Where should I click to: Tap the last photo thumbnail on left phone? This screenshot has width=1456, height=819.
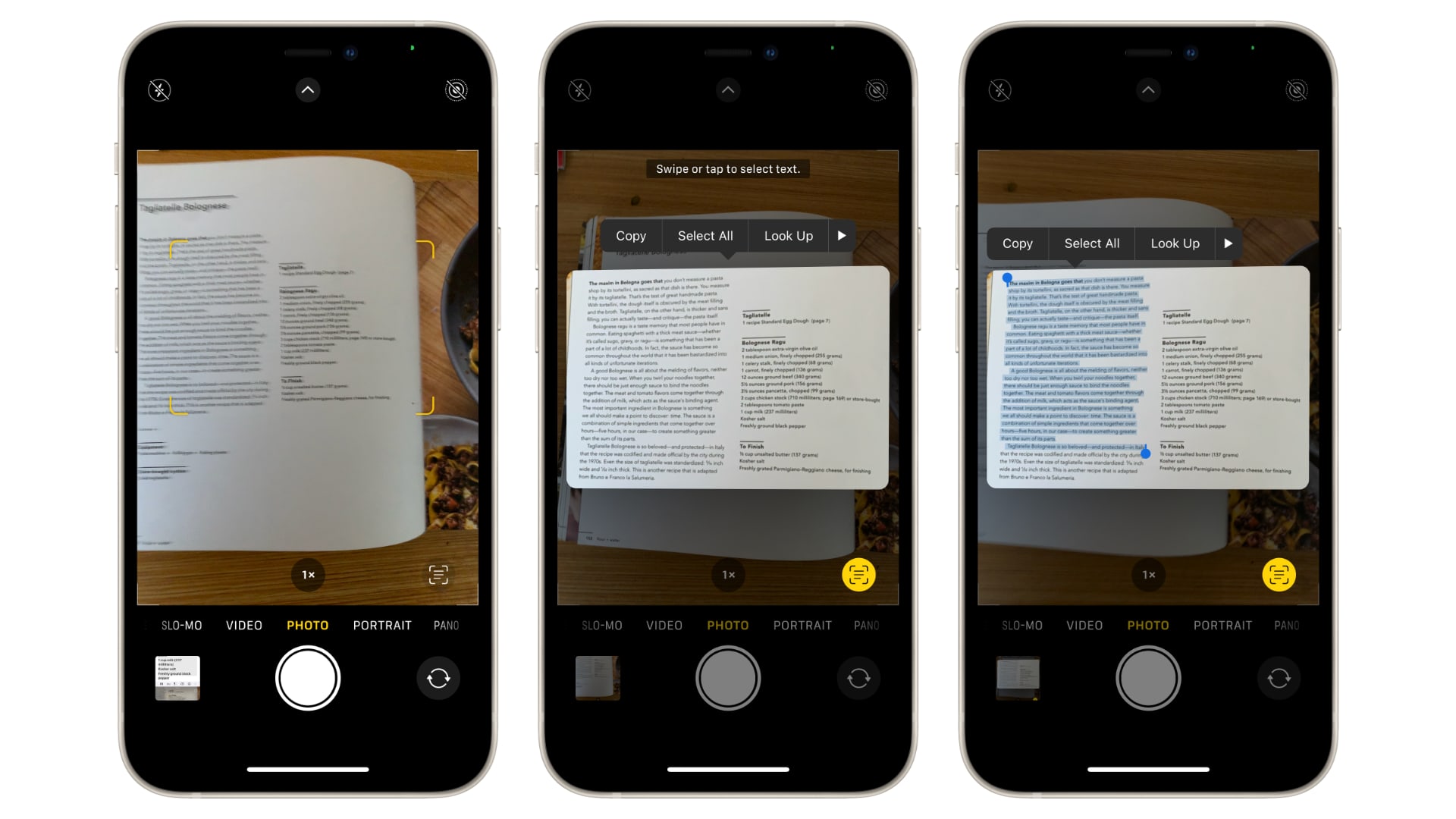176,678
